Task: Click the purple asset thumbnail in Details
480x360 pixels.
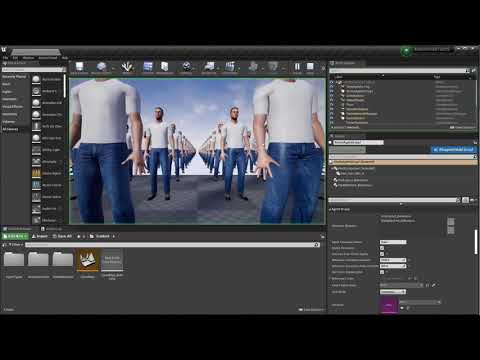Action: click(x=389, y=305)
